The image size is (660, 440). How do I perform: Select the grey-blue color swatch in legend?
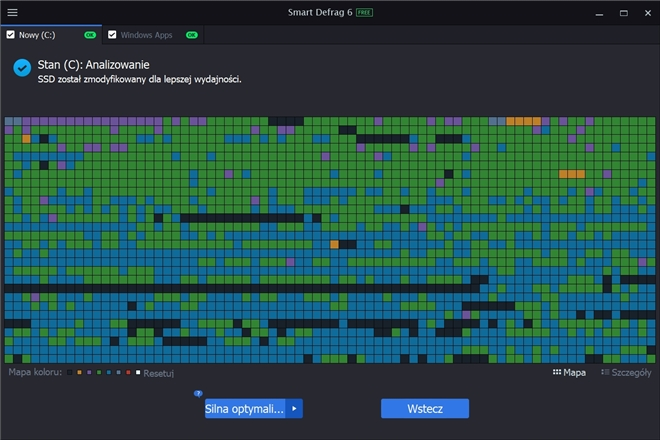(118, 373)
